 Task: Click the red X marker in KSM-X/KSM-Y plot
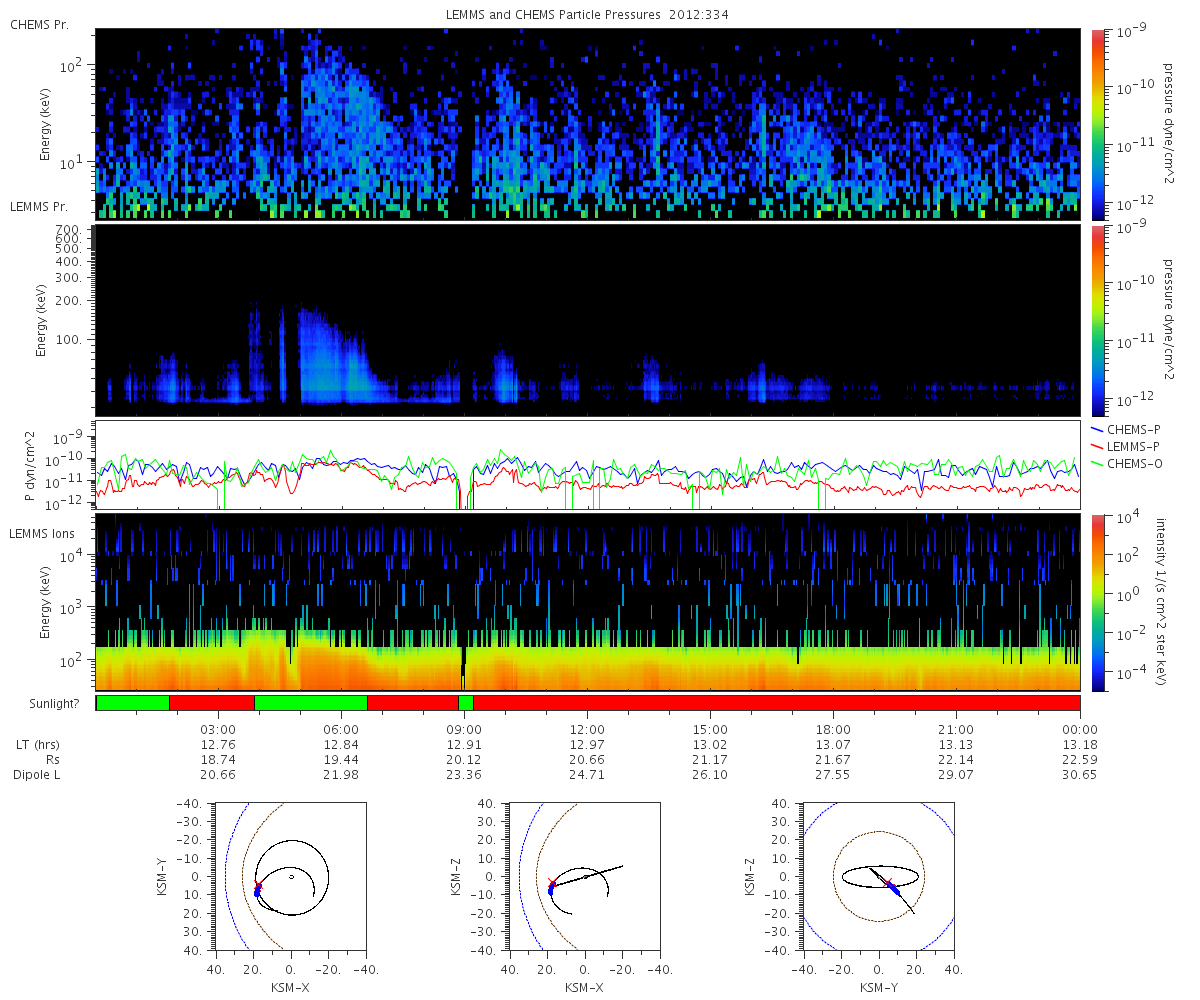coord(258,883)
